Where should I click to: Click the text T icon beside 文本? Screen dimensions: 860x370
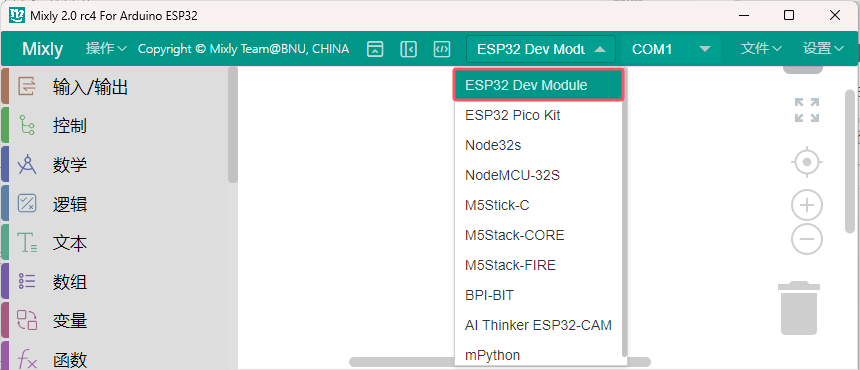click(x=27, y=243)
